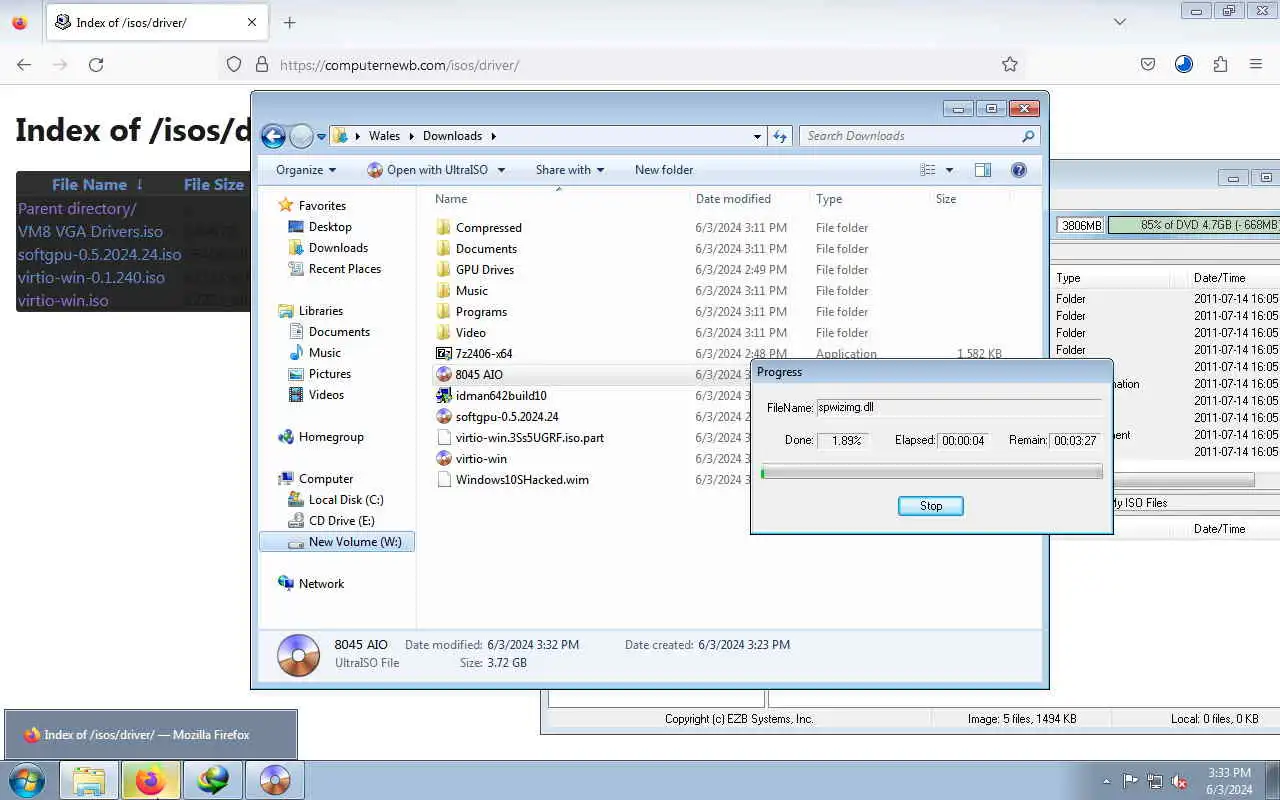Open the Compressed folder
The width and height of the screenshot is (1280, 800).
(x=479, y=228)
